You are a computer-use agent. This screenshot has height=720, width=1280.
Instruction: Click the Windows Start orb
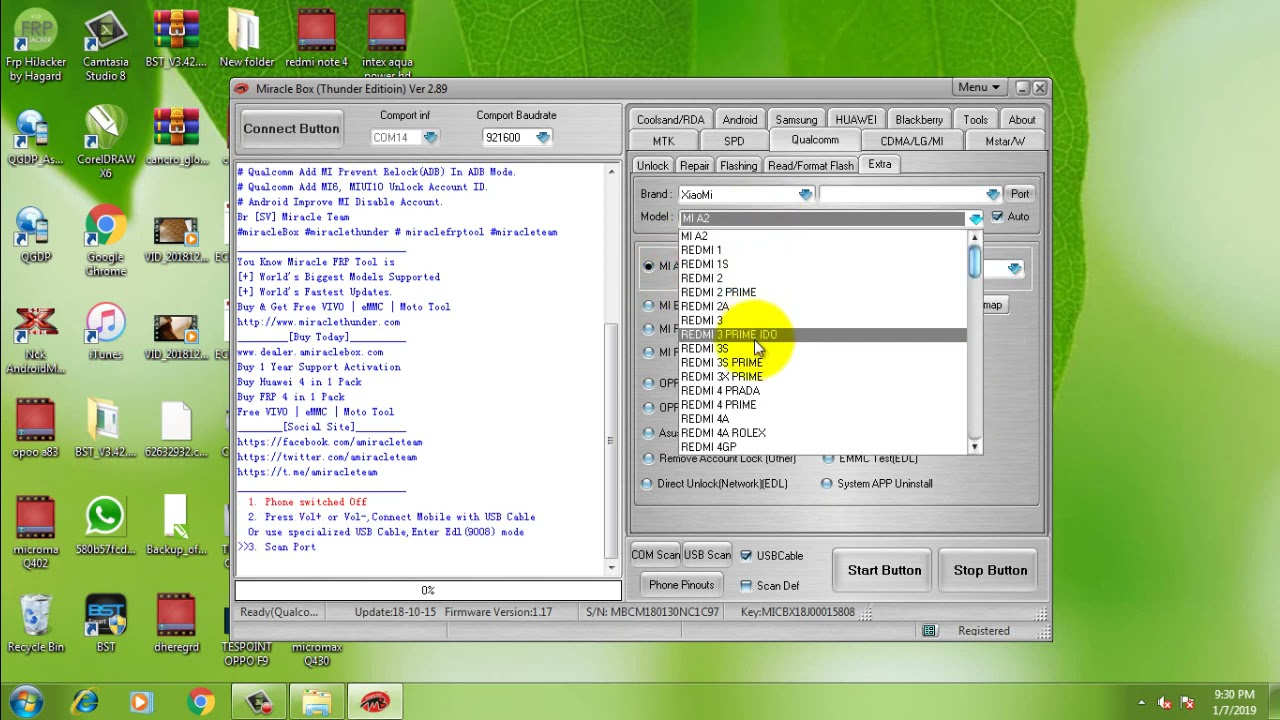coord(27,702)
